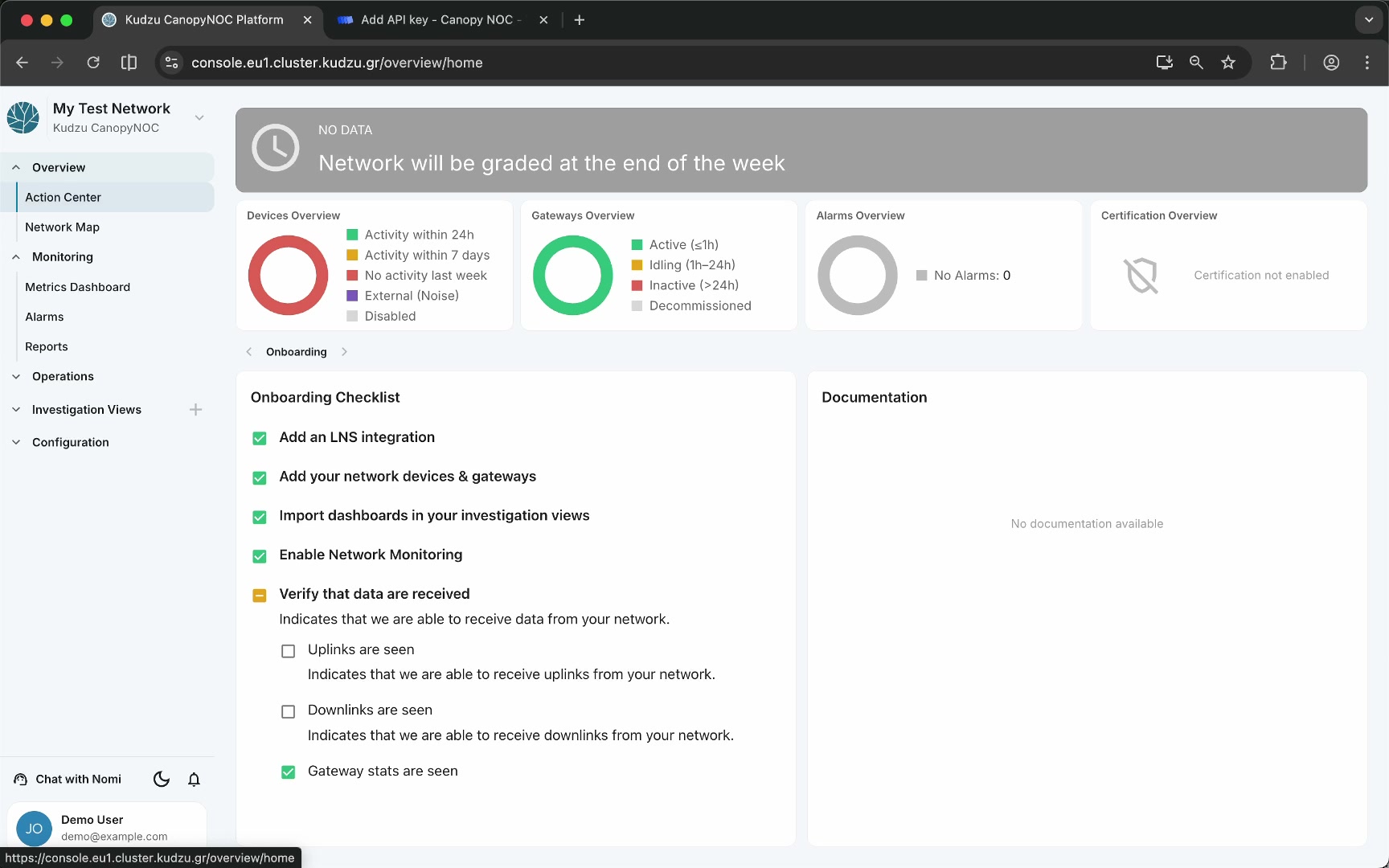Click Chat with Nomi label

(79, 779)
